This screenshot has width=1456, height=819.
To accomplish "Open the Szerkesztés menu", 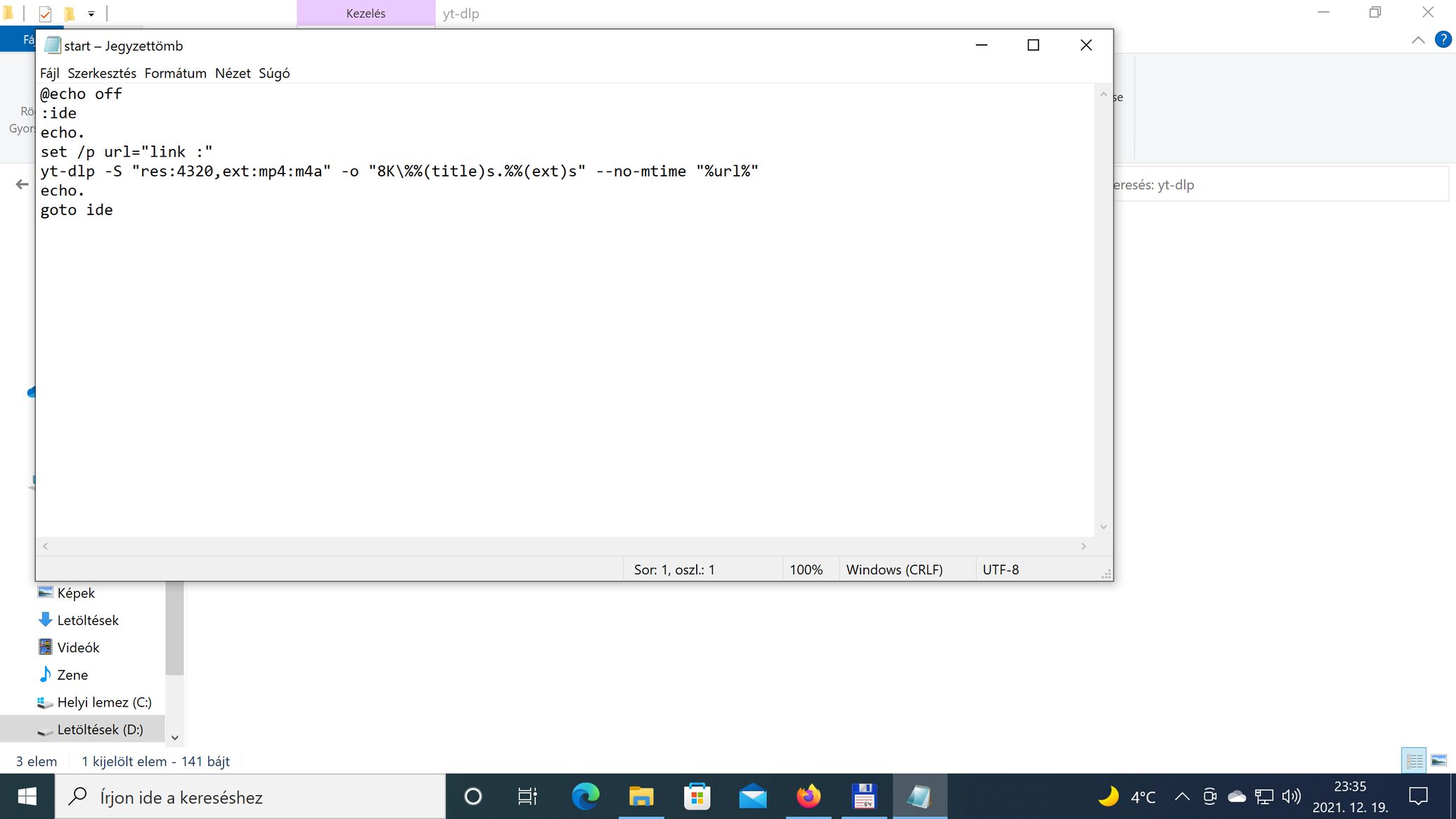I will (102, 73).
